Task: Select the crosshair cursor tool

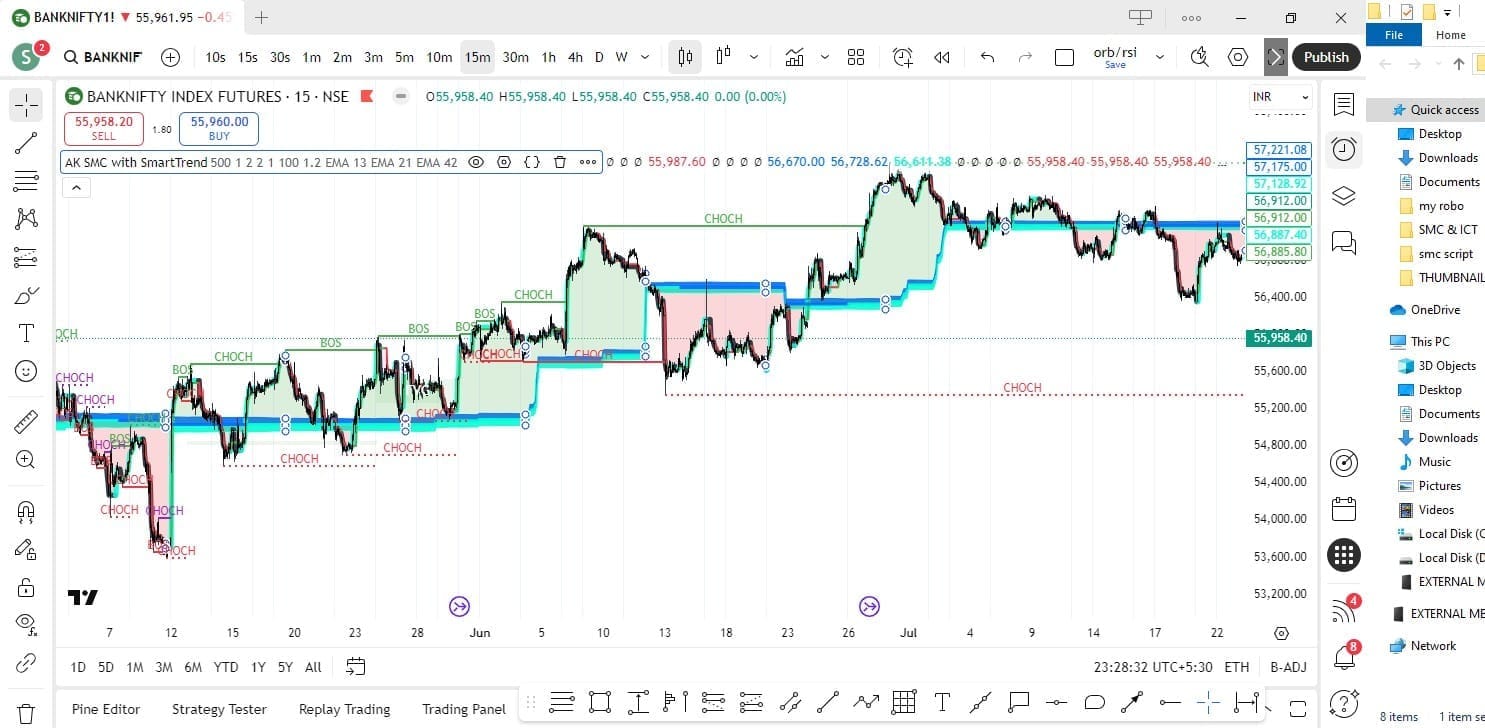Action: coord(26,105)
